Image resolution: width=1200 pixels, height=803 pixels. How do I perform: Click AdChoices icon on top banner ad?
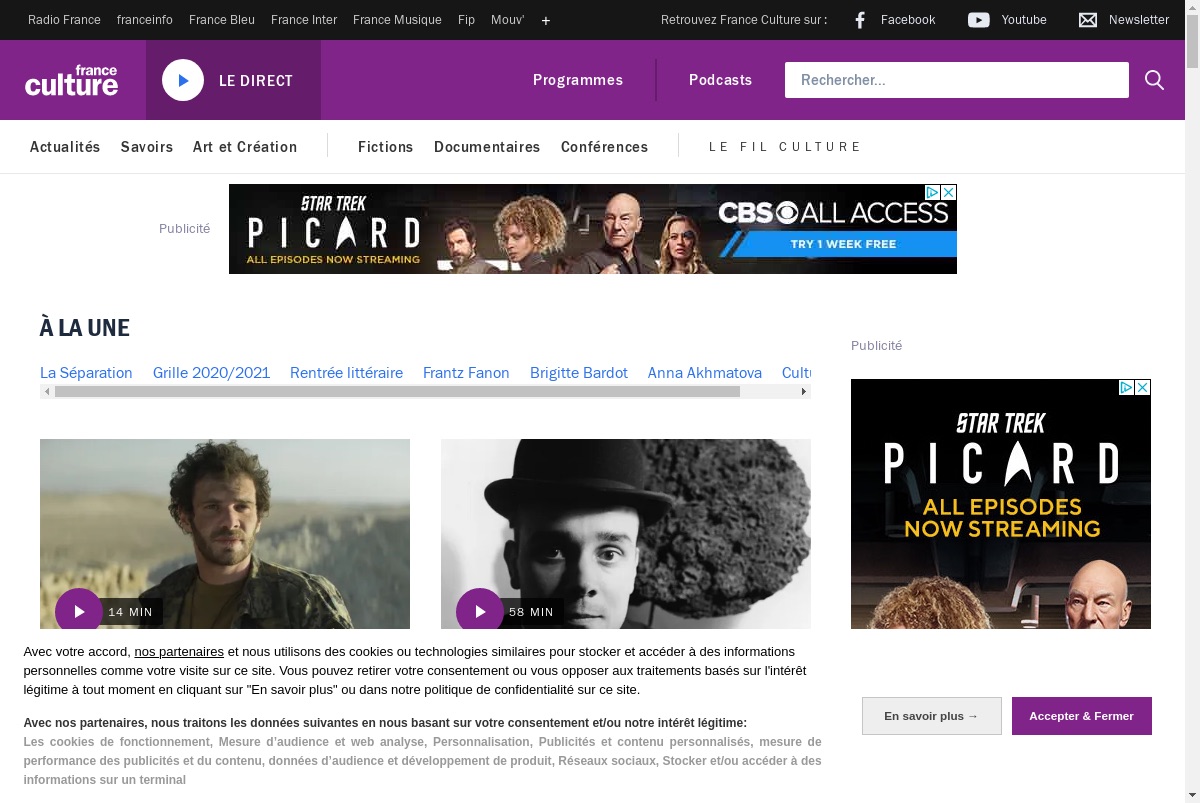(932, 192)
